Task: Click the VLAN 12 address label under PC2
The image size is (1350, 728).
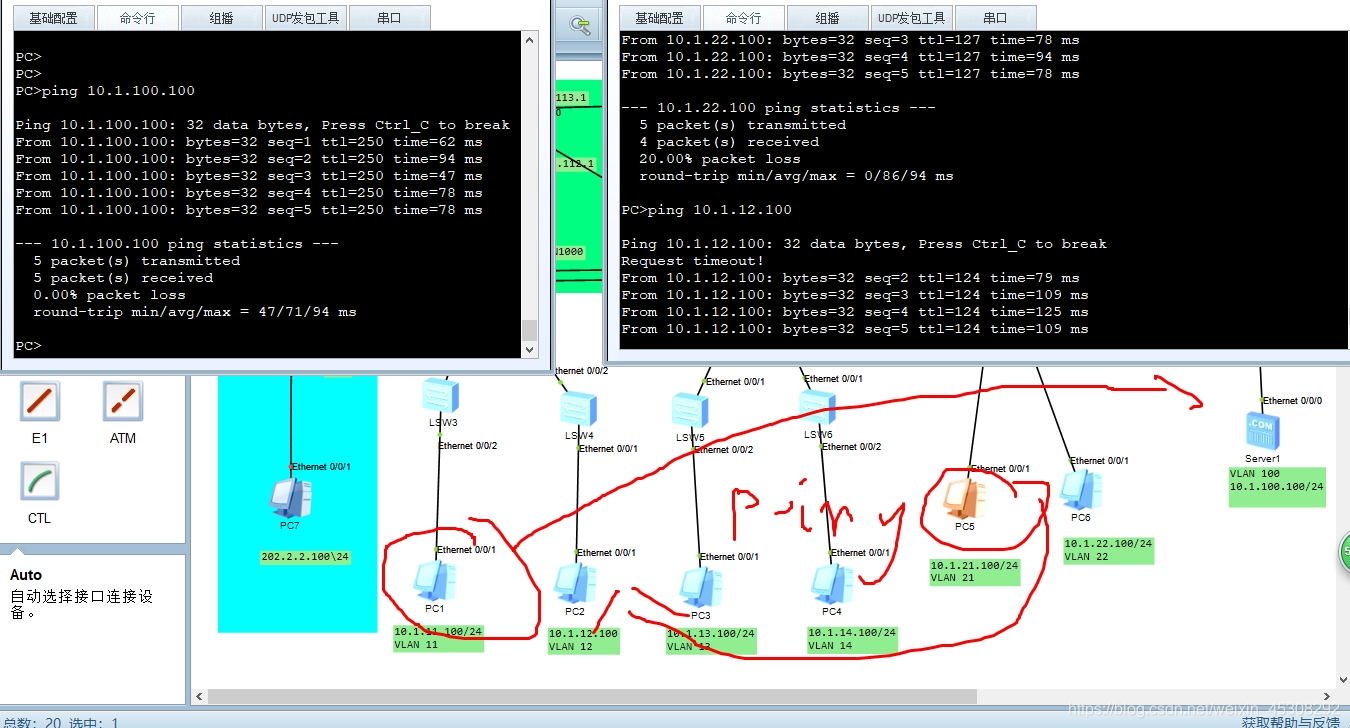Action: pyautogui.click(x=584, y=640)
